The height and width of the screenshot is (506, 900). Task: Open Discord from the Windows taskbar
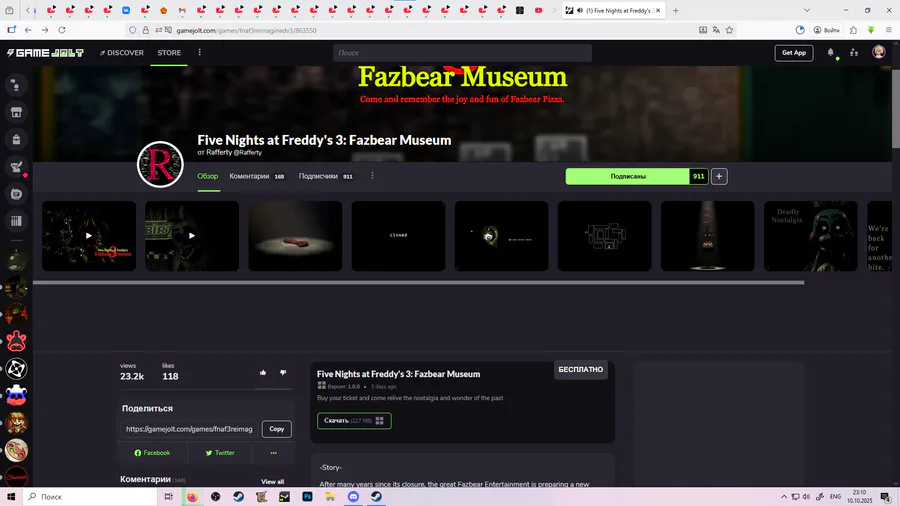point(354,497)
